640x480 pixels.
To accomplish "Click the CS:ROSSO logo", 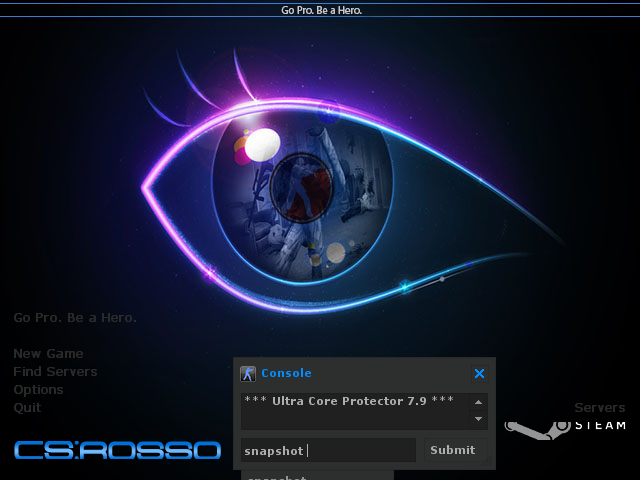I will (117, 450).
